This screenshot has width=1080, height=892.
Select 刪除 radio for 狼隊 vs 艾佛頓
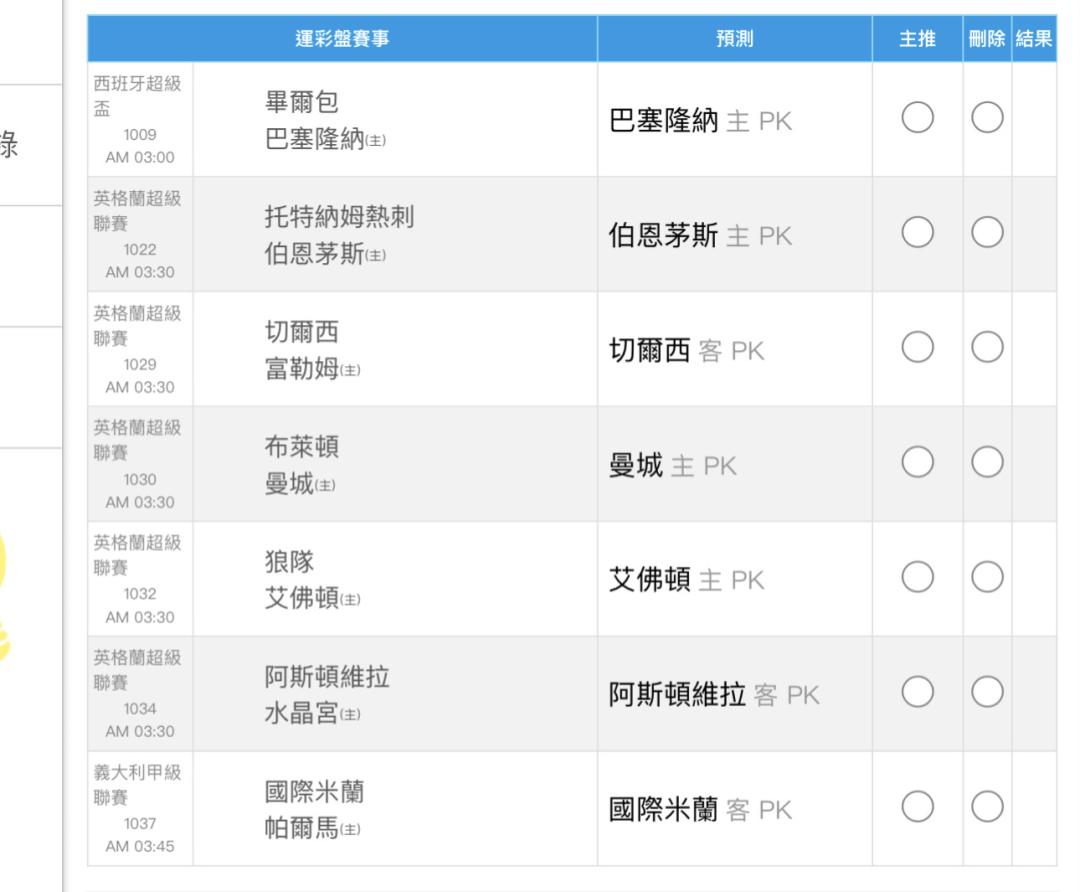[x=985, y=578]
